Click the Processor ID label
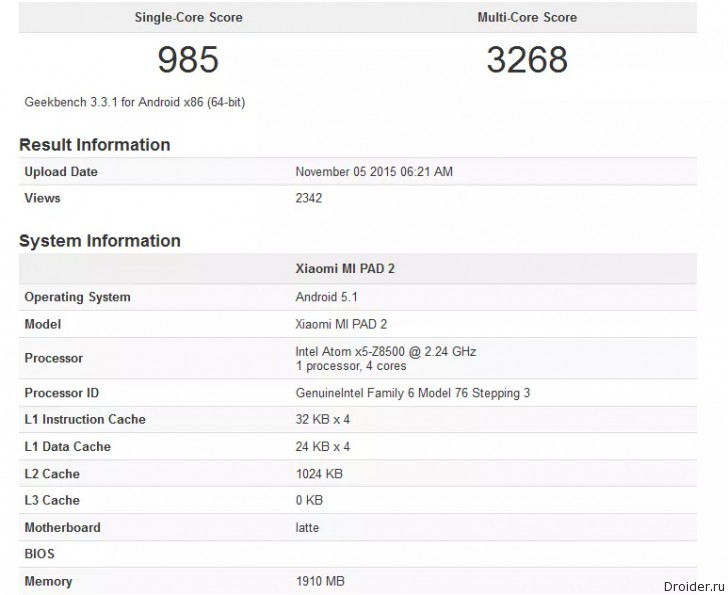Screen dimensions: 728x595 [61, 393]
